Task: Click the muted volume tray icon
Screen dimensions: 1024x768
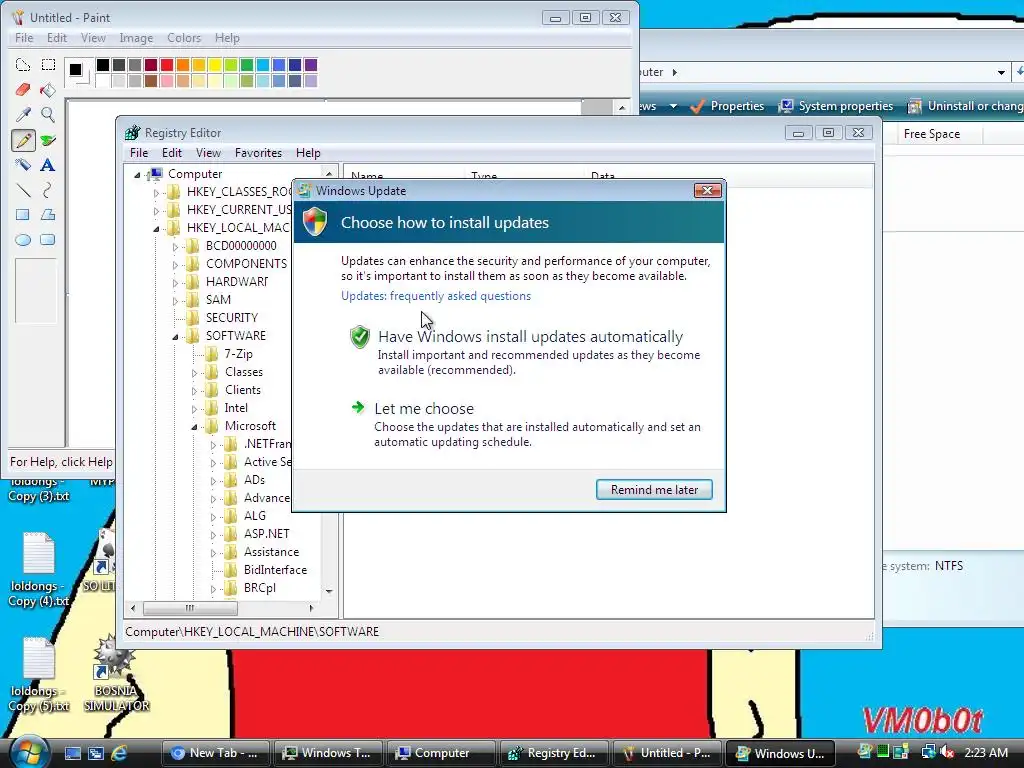Action: pyautogui.click(x=947, y=752)
